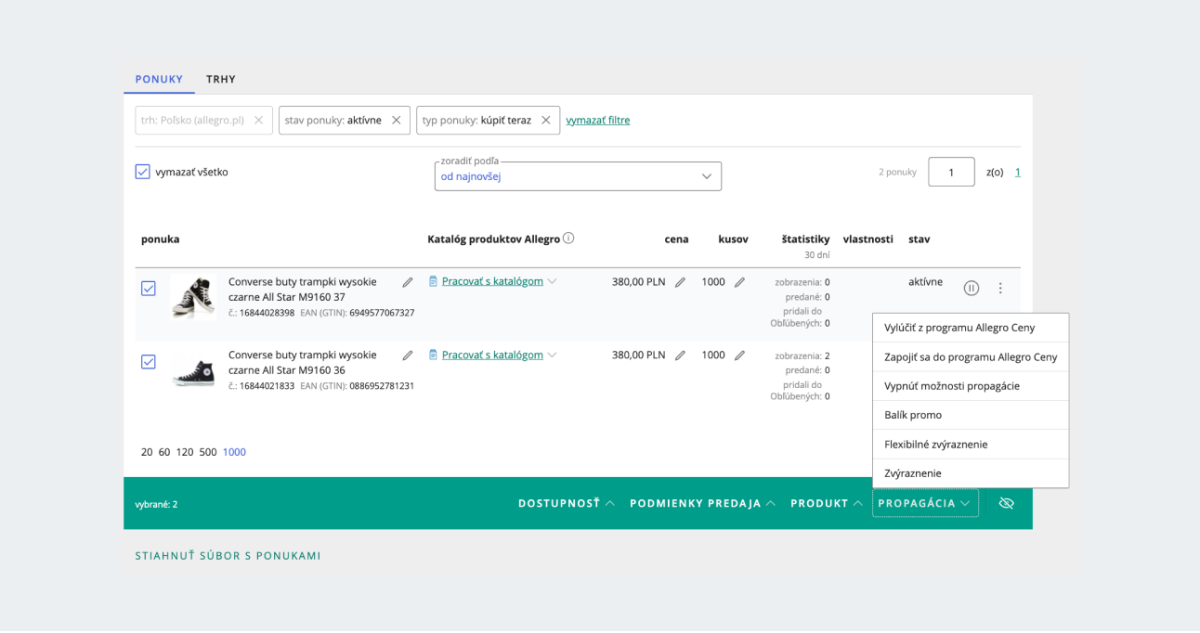This screenshot has height=633, width=1200.
Task: Click 'STIAHNUŤ SÚBOR S PONUKAMI' link
Action: 228,555
